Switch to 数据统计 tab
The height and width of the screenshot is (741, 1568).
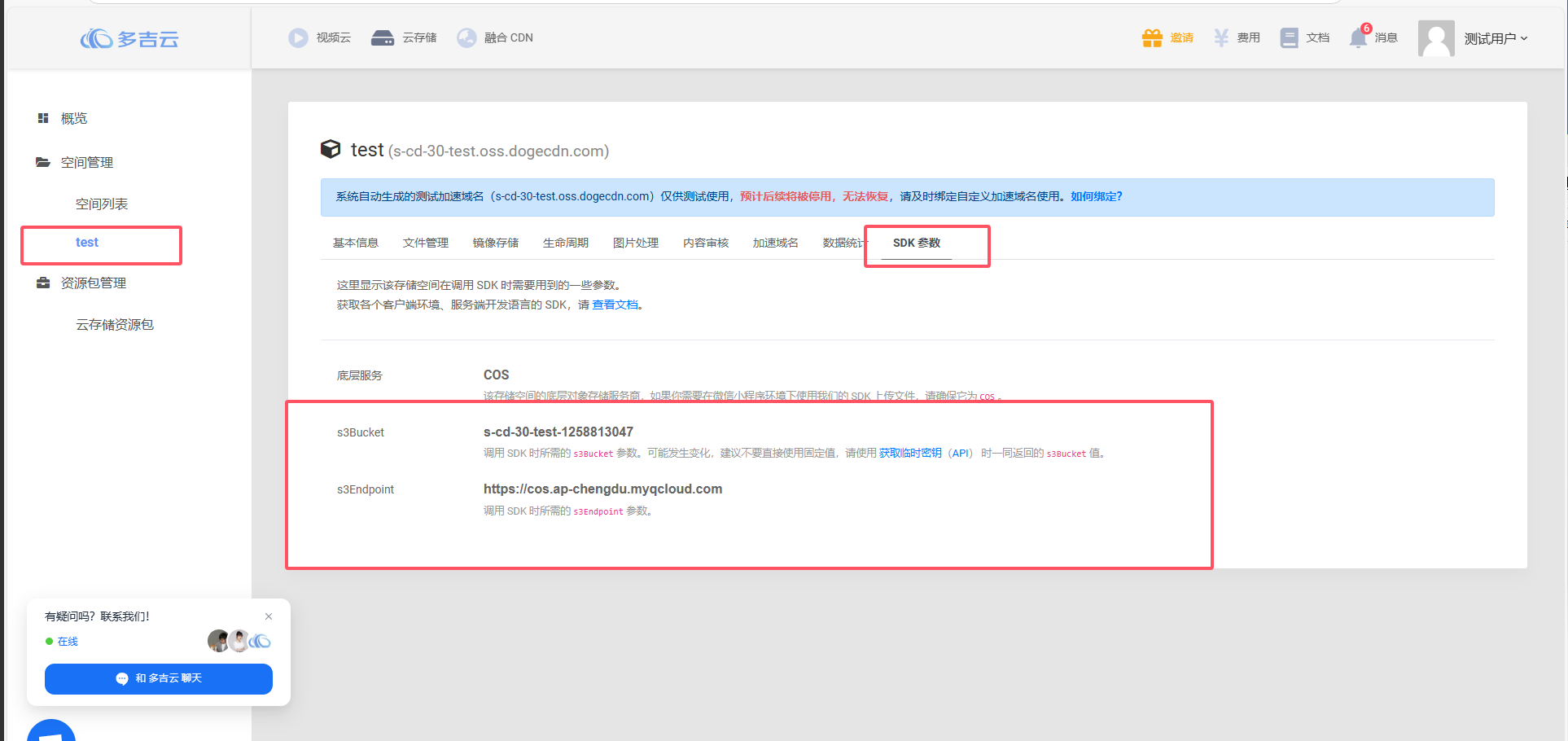coord(845,243)
